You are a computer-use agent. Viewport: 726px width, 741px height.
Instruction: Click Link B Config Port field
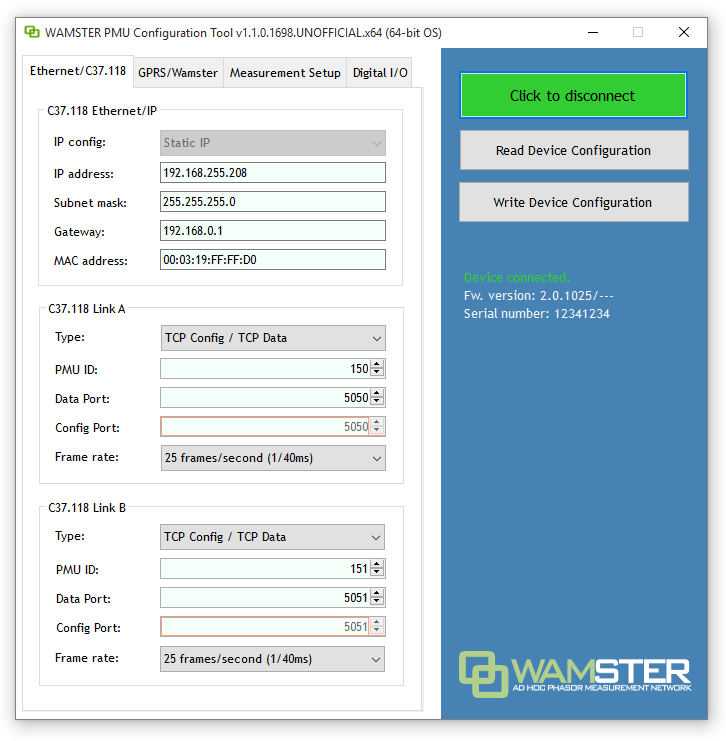coord(265,627)
